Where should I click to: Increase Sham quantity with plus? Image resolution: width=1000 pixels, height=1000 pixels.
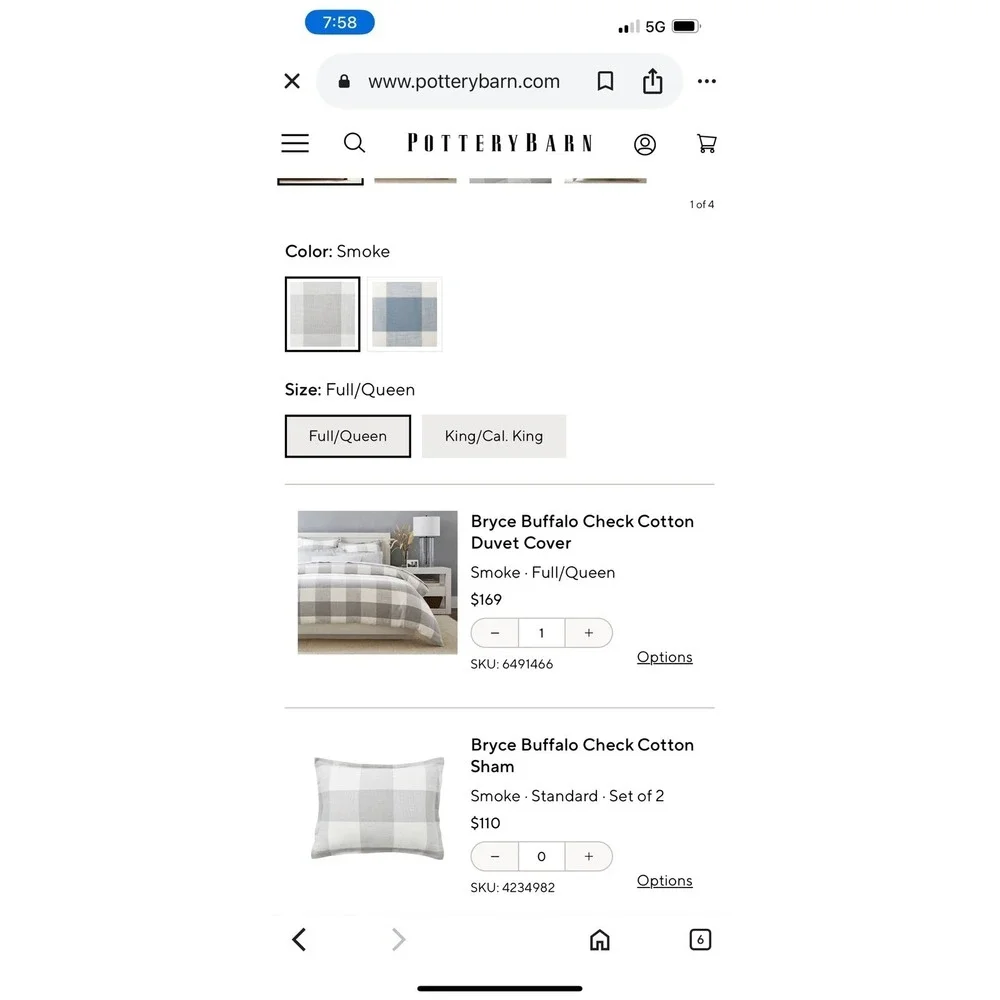click(589, 857)
